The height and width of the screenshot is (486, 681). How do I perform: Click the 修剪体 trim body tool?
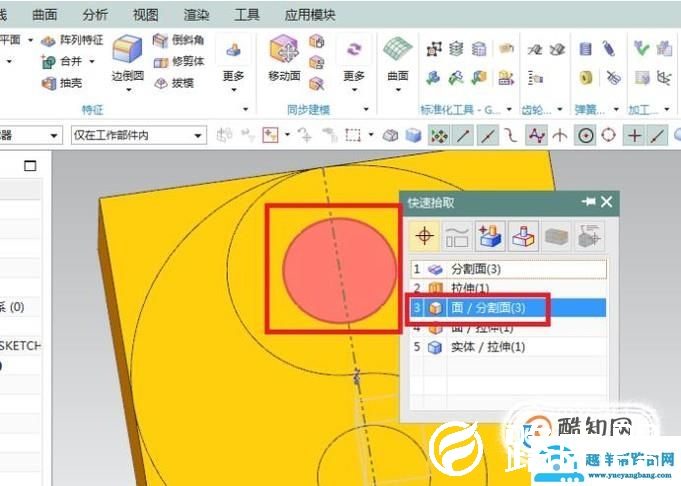[179, 62]
